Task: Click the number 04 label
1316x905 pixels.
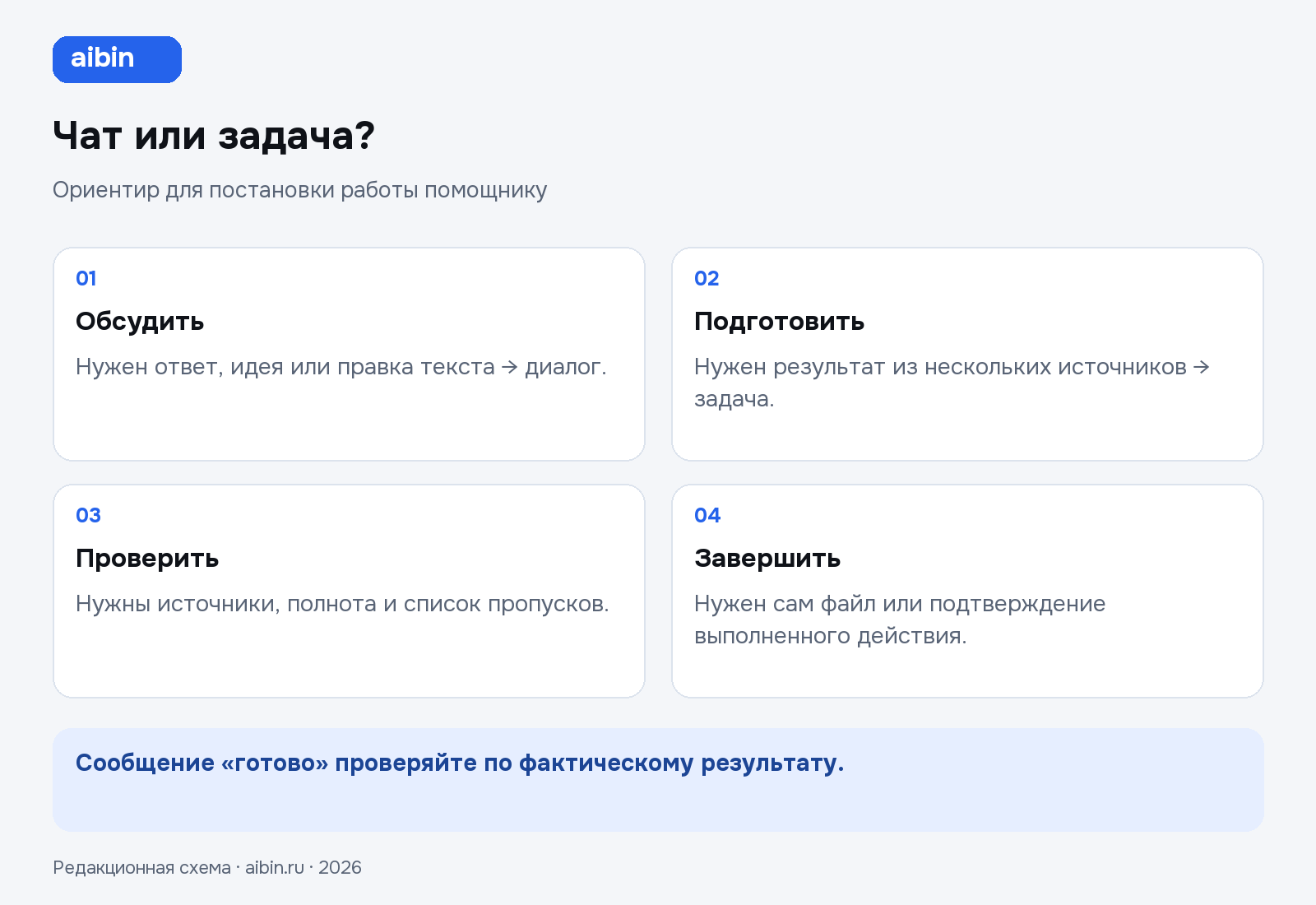Action: click(x=707, y=515)
